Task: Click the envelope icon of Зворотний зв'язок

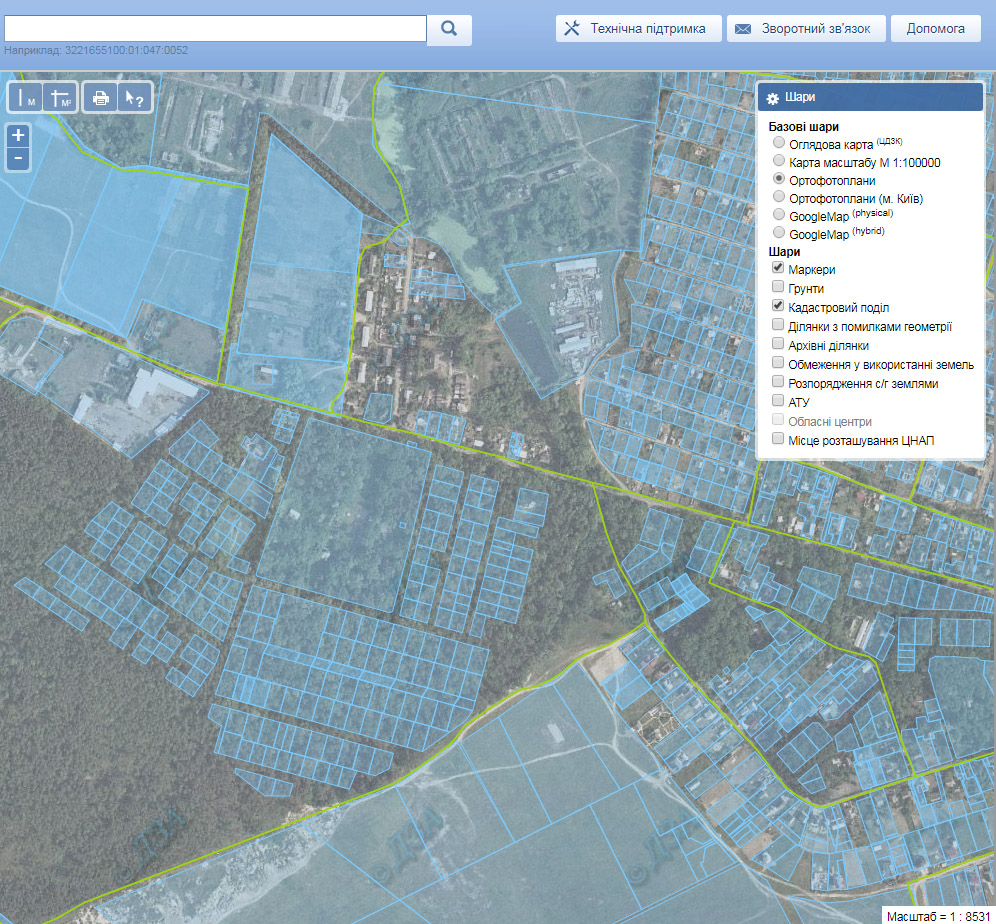Action: click(x=743, y=29)
